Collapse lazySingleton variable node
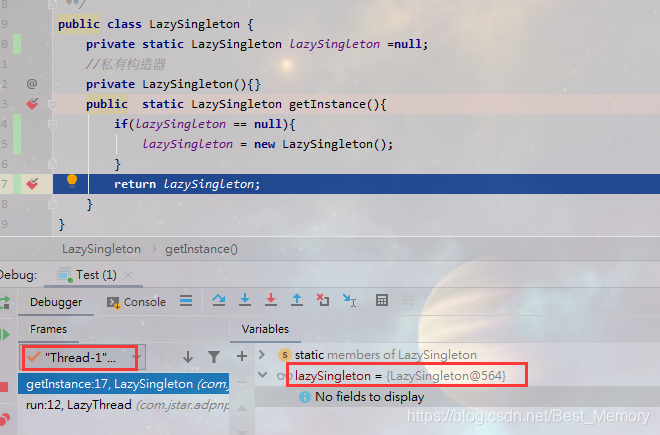 pyautogui.click(x=263, y=375)
